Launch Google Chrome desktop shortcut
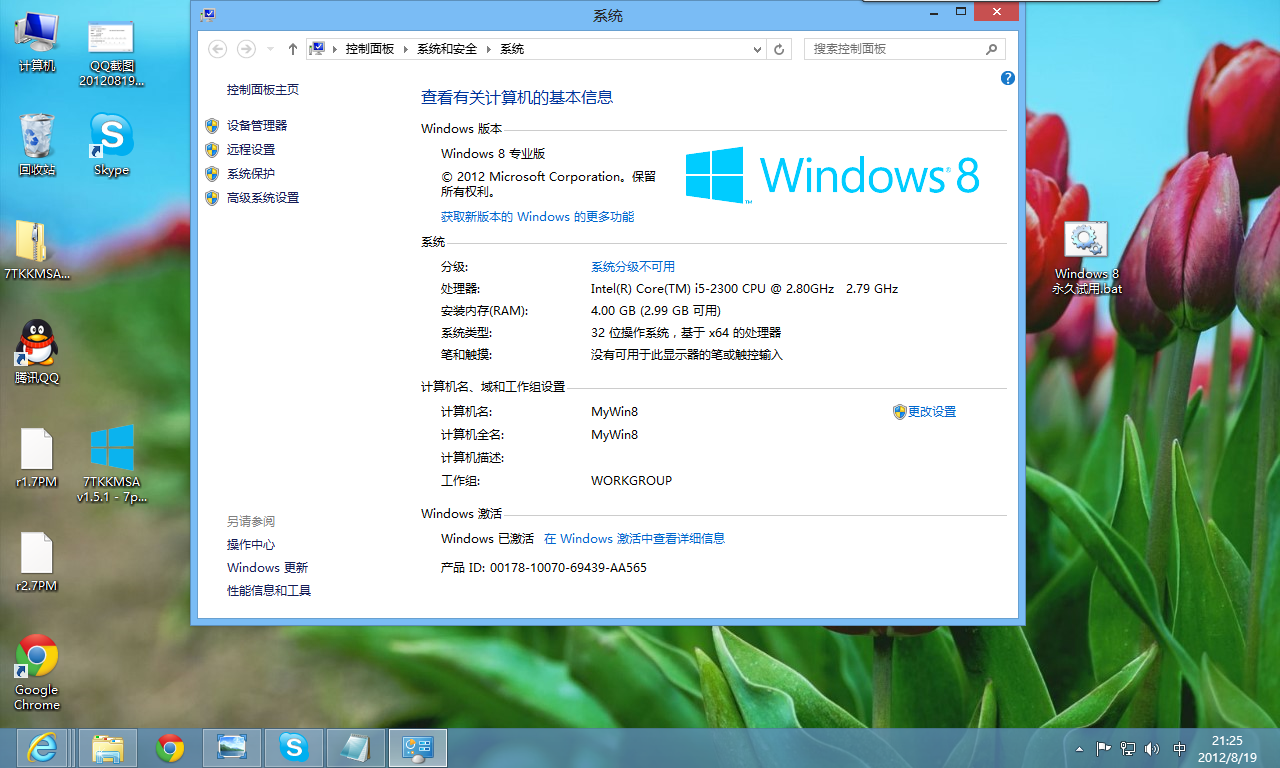This screenshot has height=768, width=1280. pyautogui.click(x=37, y=672)
